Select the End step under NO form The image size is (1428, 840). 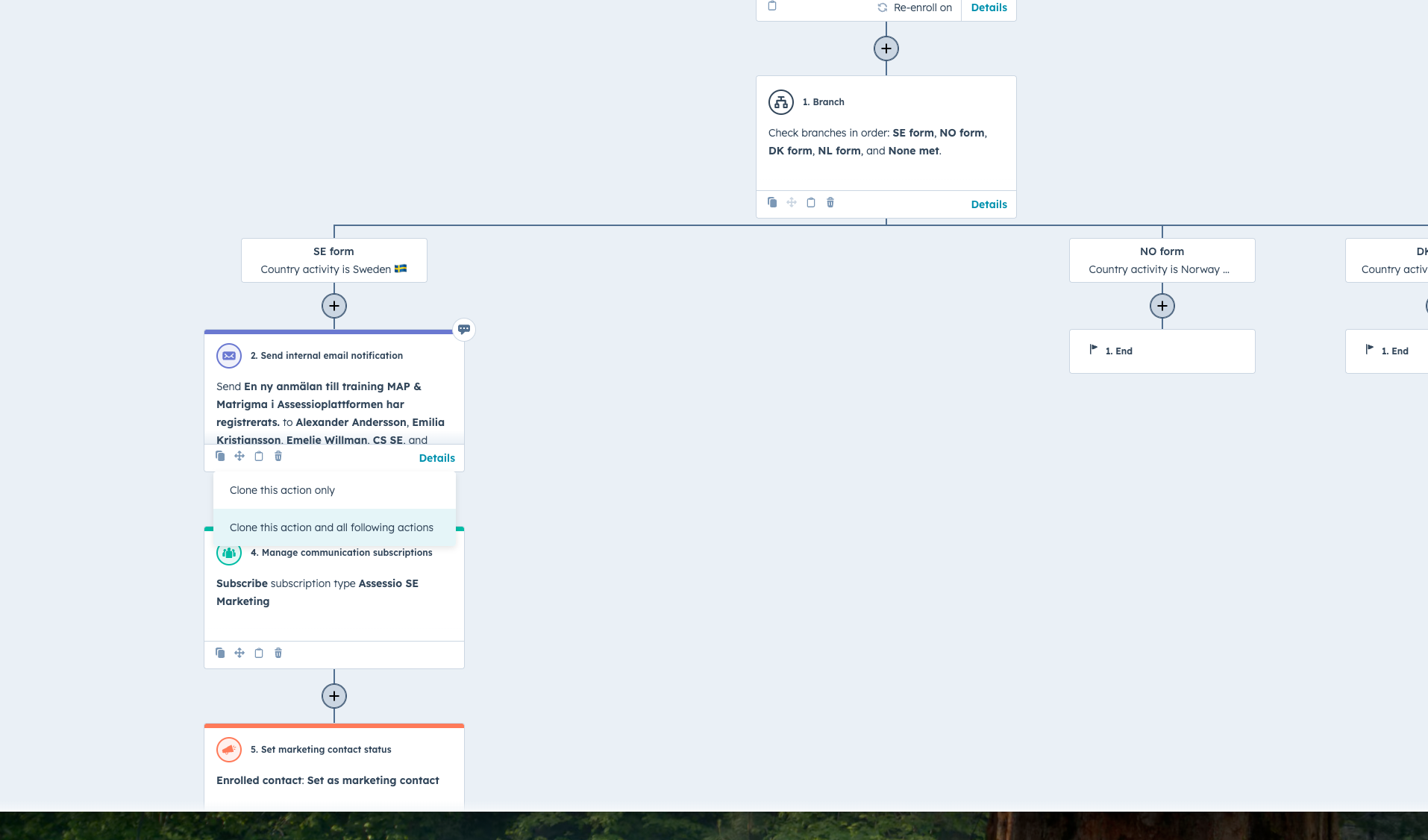[x=1162, y=351]
